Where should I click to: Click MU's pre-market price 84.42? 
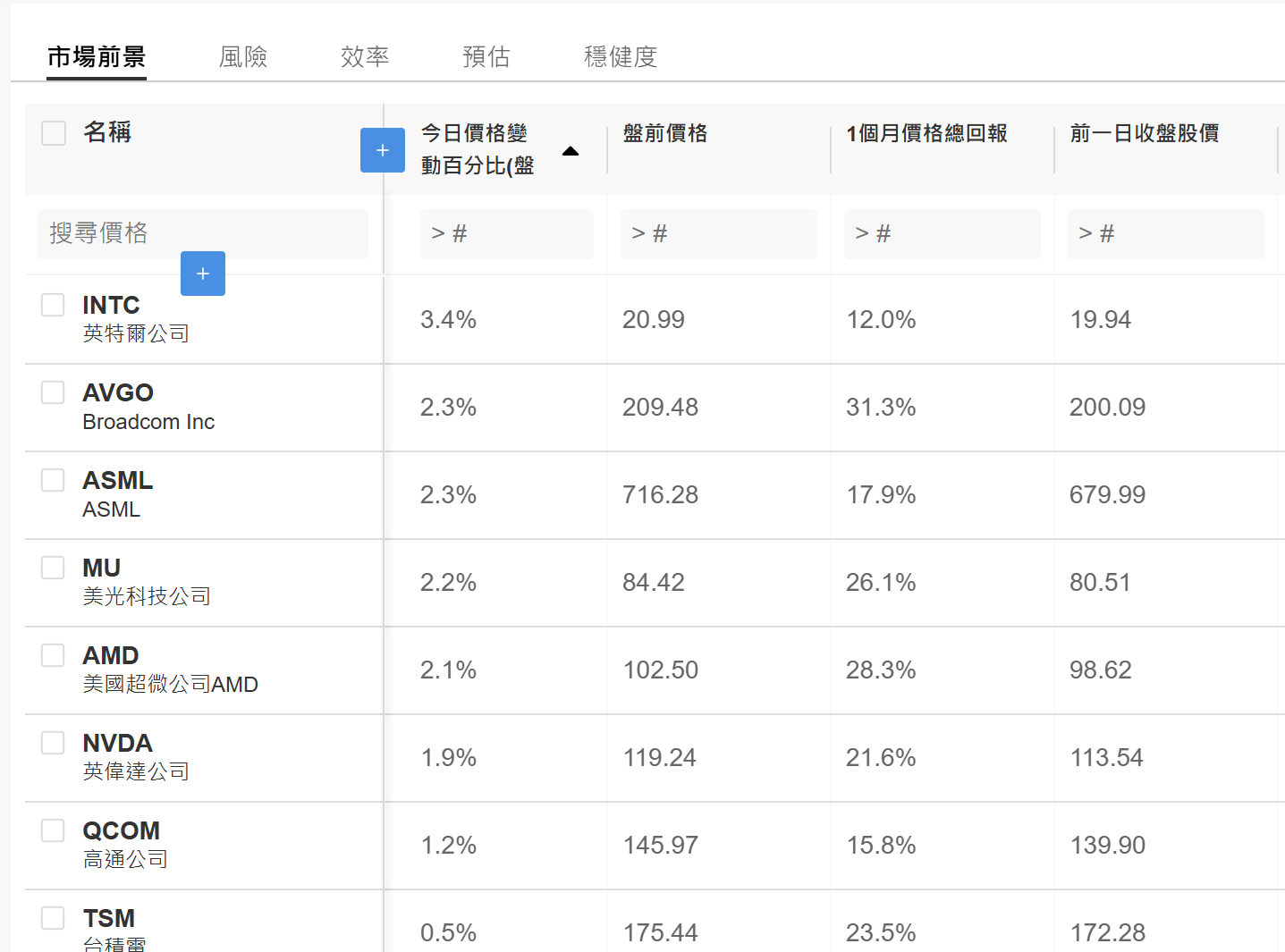pos(654,582)
